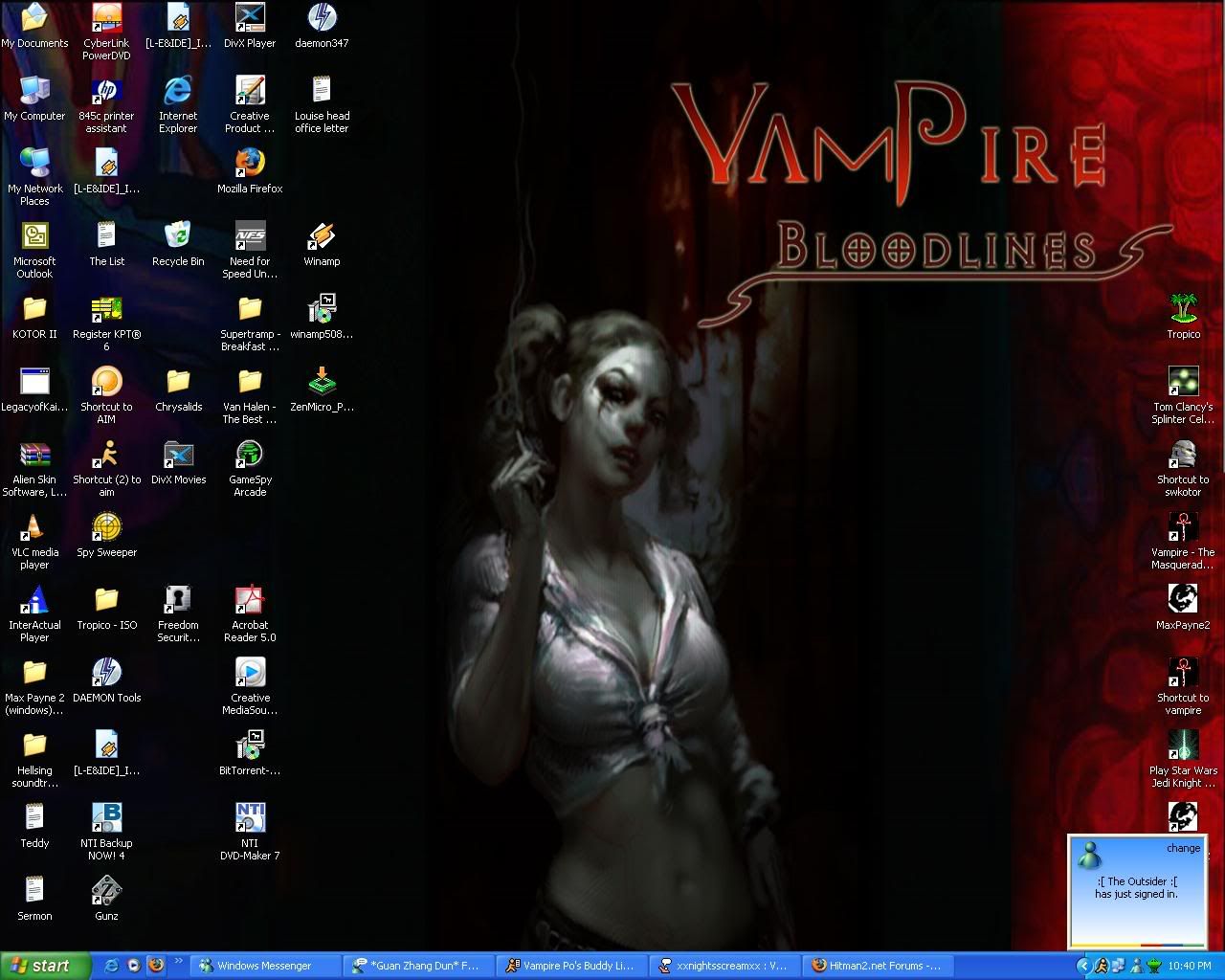
Task: Switch to xxnightsscreamxx taskbar window
Action: pos(724,966)
